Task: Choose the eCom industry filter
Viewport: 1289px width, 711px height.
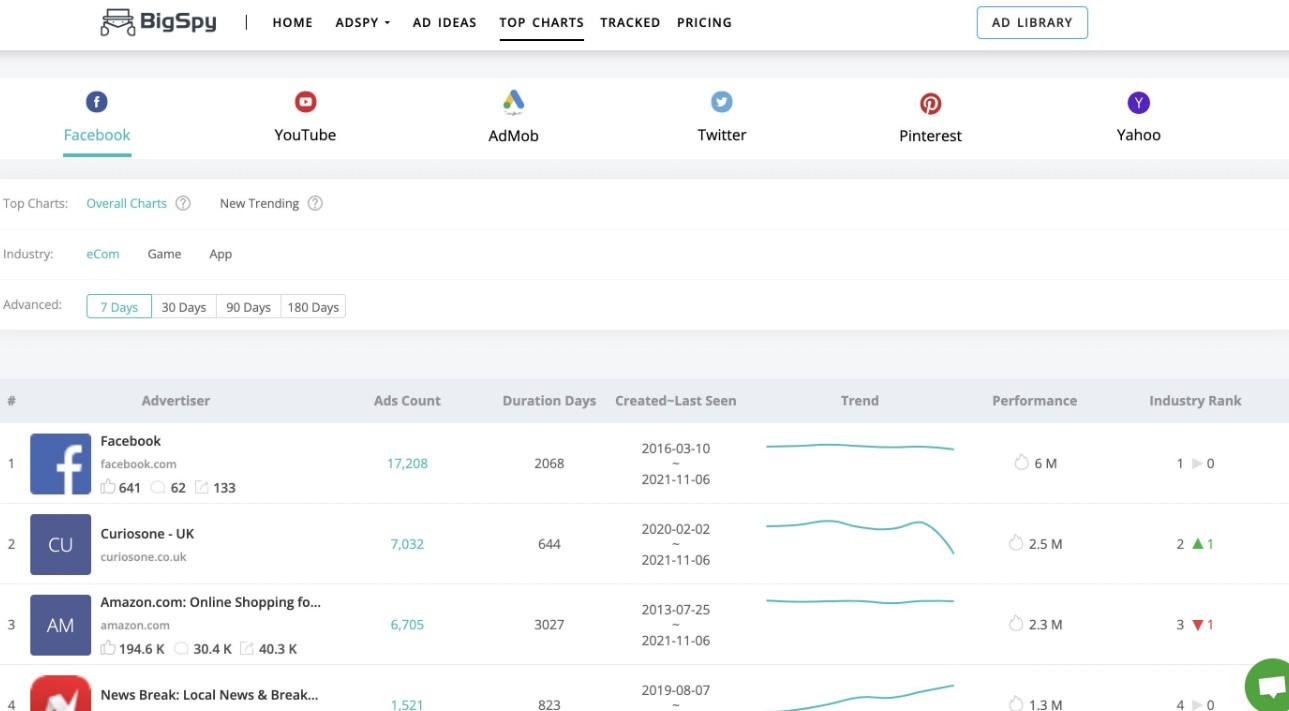Action: [103, 254]
